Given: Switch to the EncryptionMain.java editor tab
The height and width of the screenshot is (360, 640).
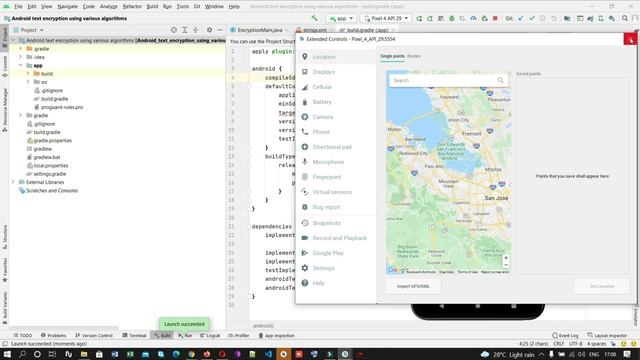Looking at the screenshot, I should coord(260,30).
